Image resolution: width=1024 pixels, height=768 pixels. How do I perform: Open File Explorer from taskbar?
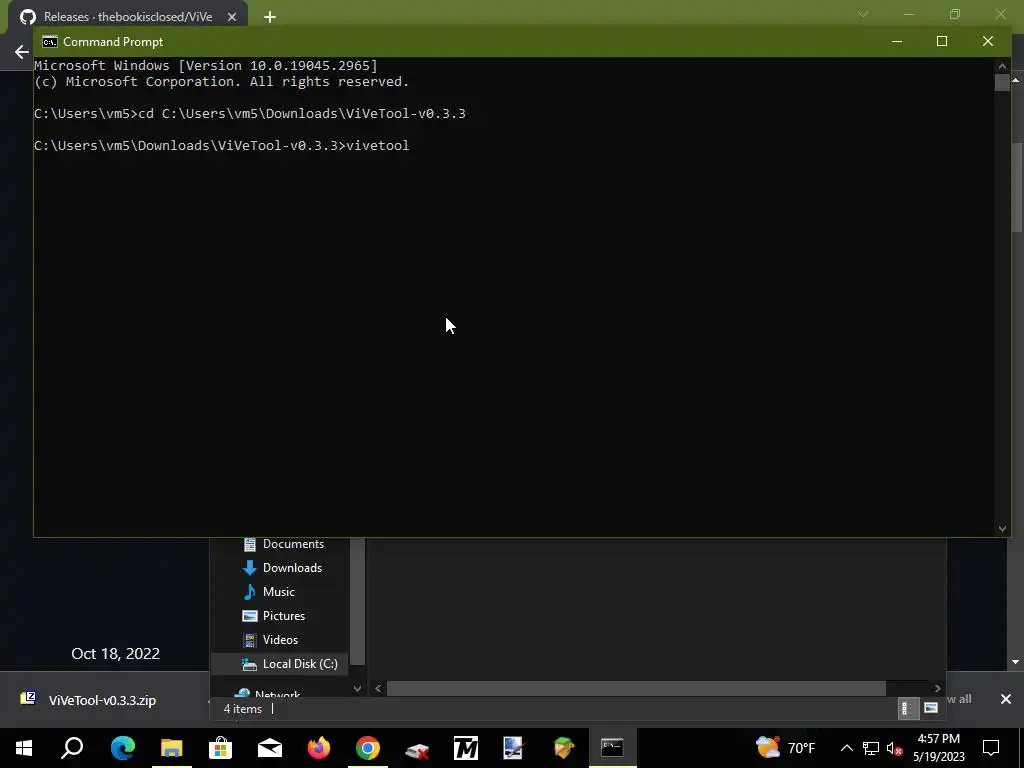[x=172, y=748]
